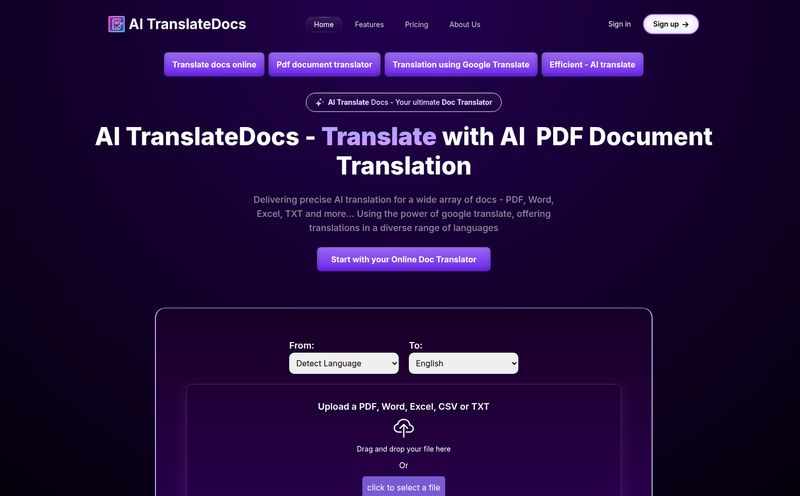
Task: Choose Translation using Google Translate
Action: (x=461, y=64)
